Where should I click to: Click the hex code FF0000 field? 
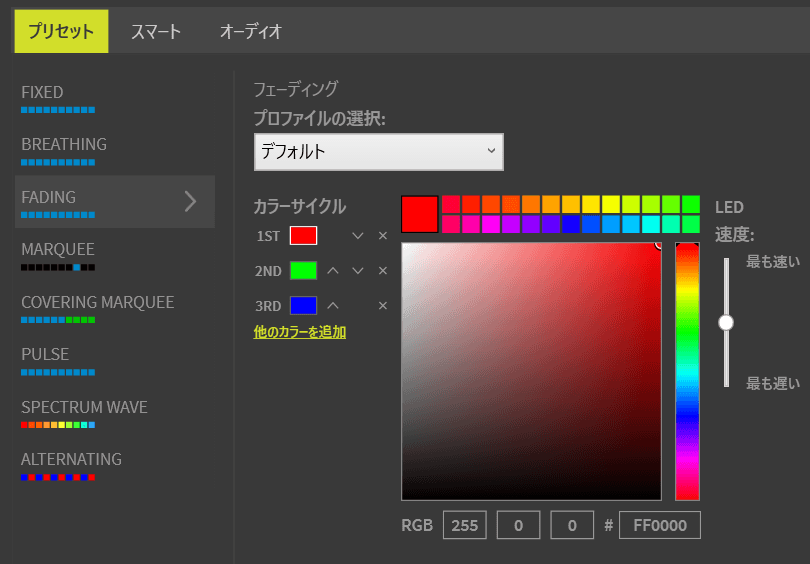click(x=660, y=525)
